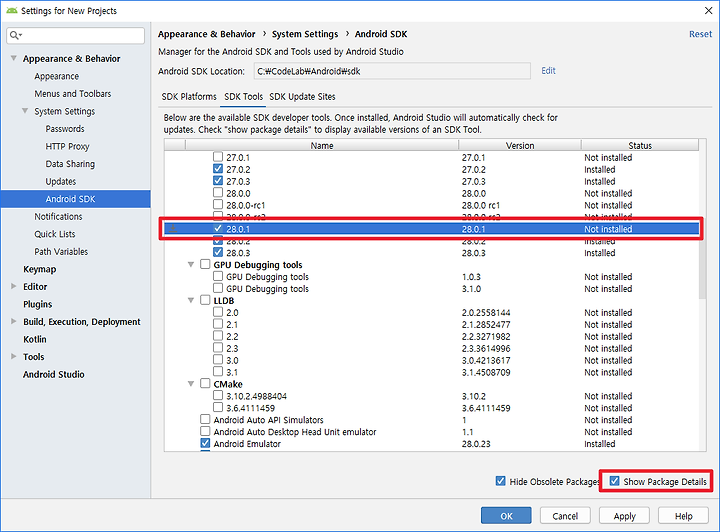The image size is (720, 532).
Task: Uncheck the 27.0.3 build tools checkbox
Action: click(218, 181)
